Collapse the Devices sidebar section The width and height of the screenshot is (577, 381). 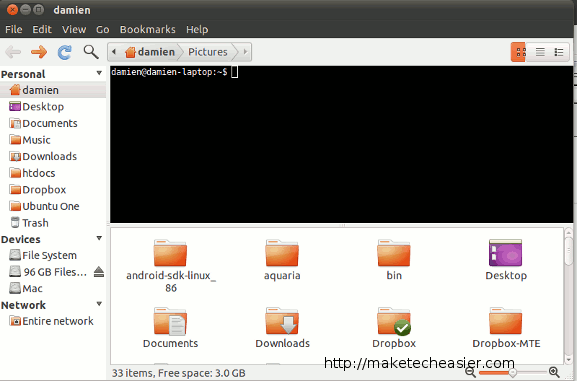point(99,239)
